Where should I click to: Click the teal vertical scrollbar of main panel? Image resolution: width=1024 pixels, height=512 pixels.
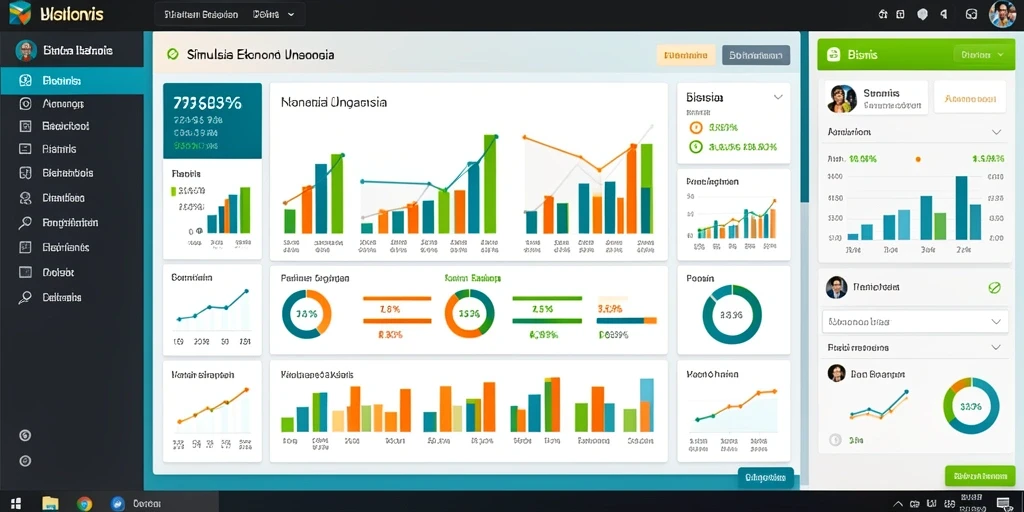pos(805,118)
